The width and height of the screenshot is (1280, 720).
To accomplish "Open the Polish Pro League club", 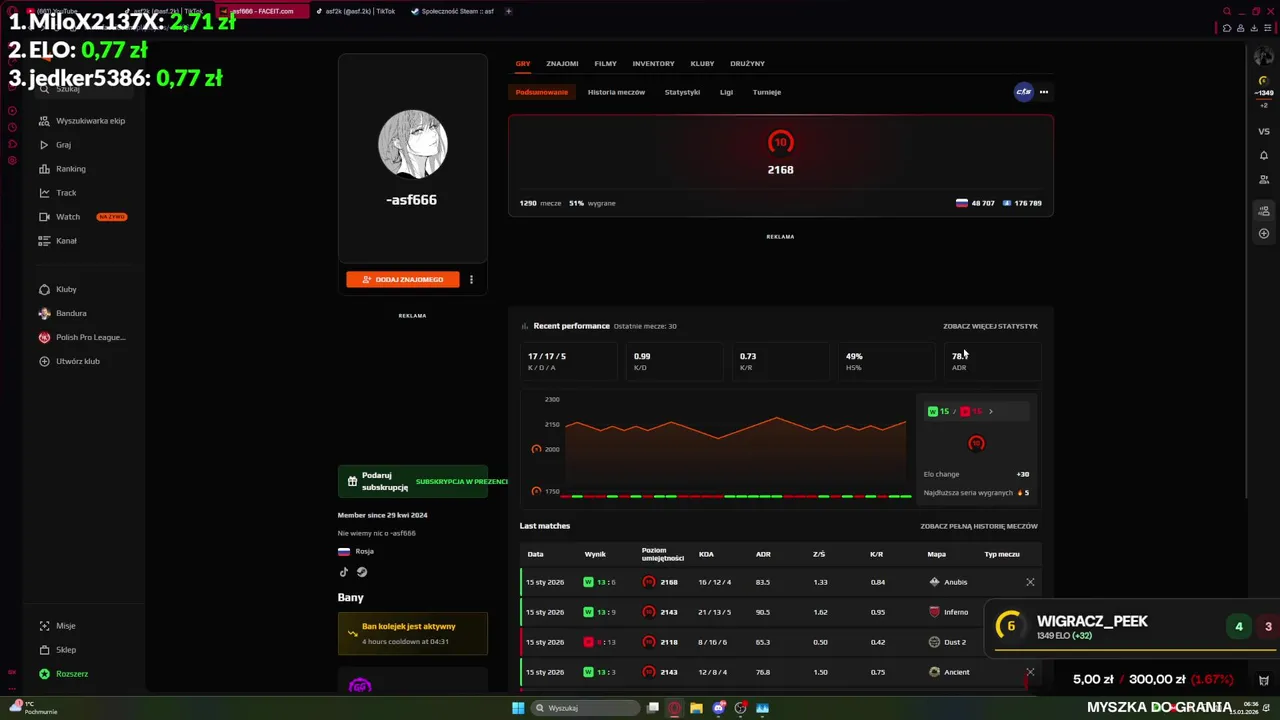I will pyautogui.click(x=82, y=337).
